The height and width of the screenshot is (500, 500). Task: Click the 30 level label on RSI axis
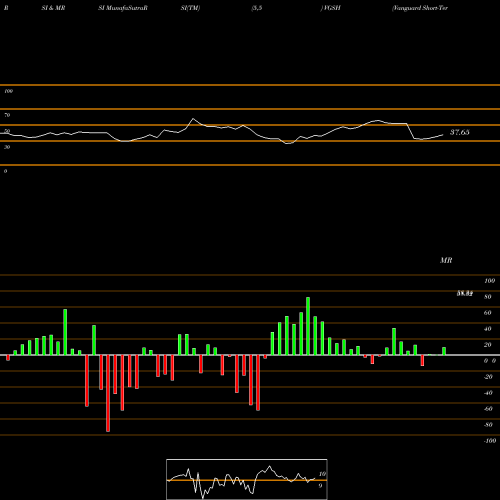pos(7,147)
